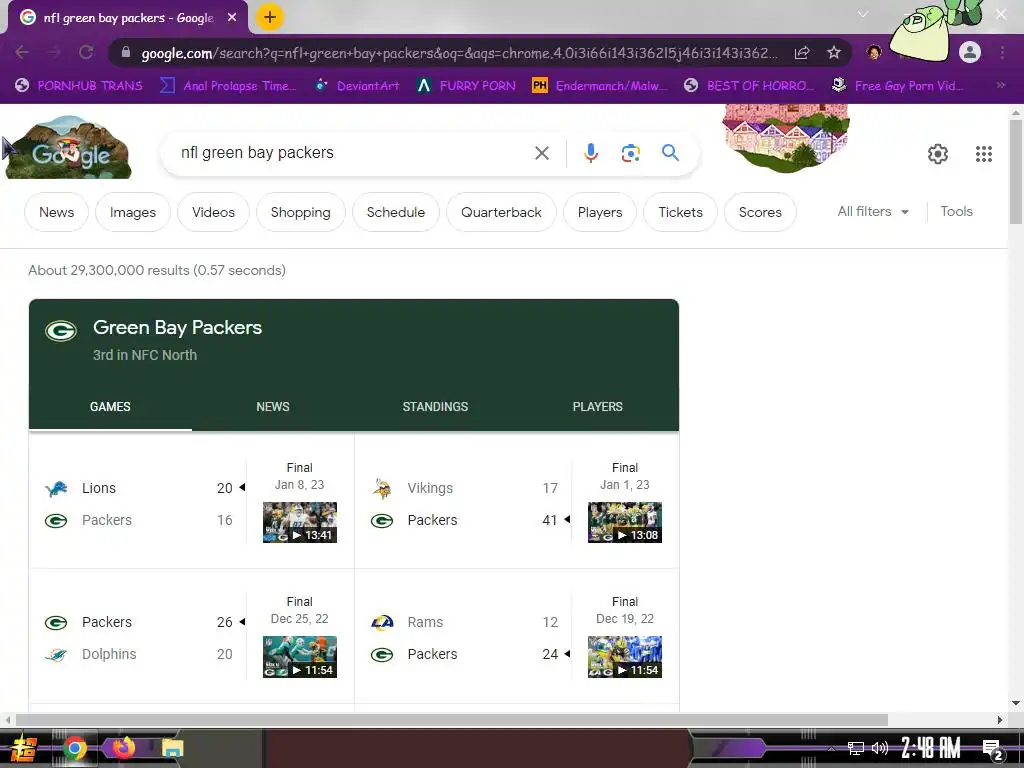The width and height of the screenshot is (1024, 768).
Task: Filter results by Shopping
Action: point(300,212)
